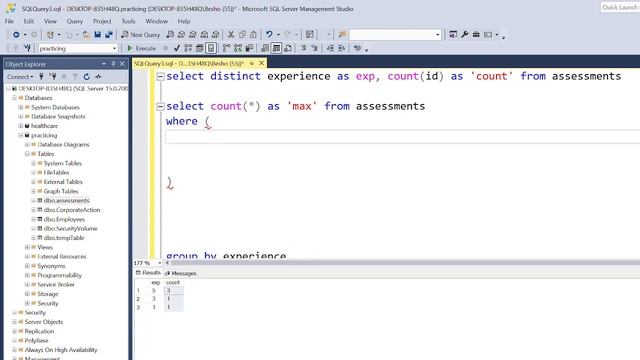Parse the query with the checkmark icon
The height and width of the screenshot is (360, 640).
coord(177,48)
